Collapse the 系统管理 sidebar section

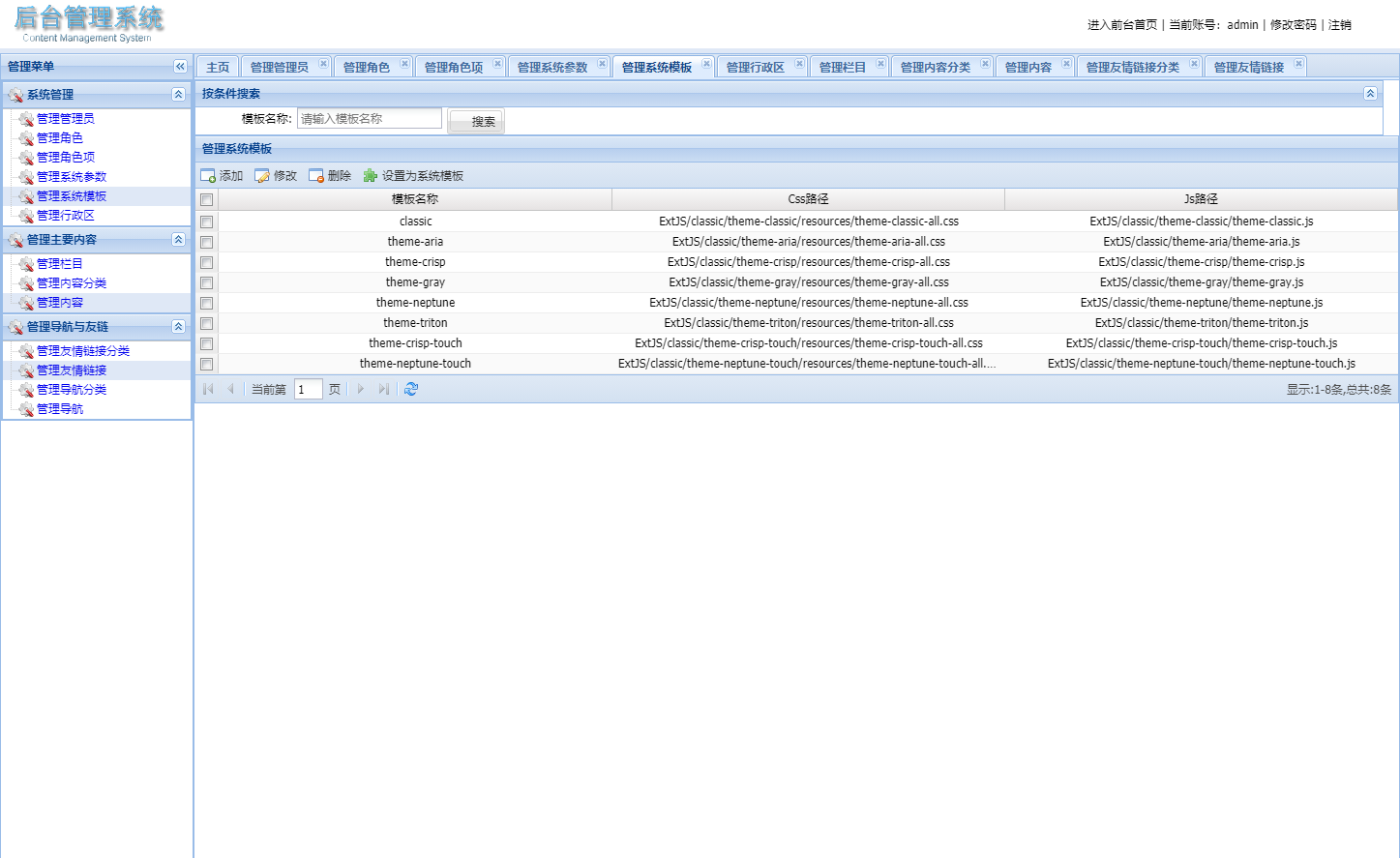(178, 95)
